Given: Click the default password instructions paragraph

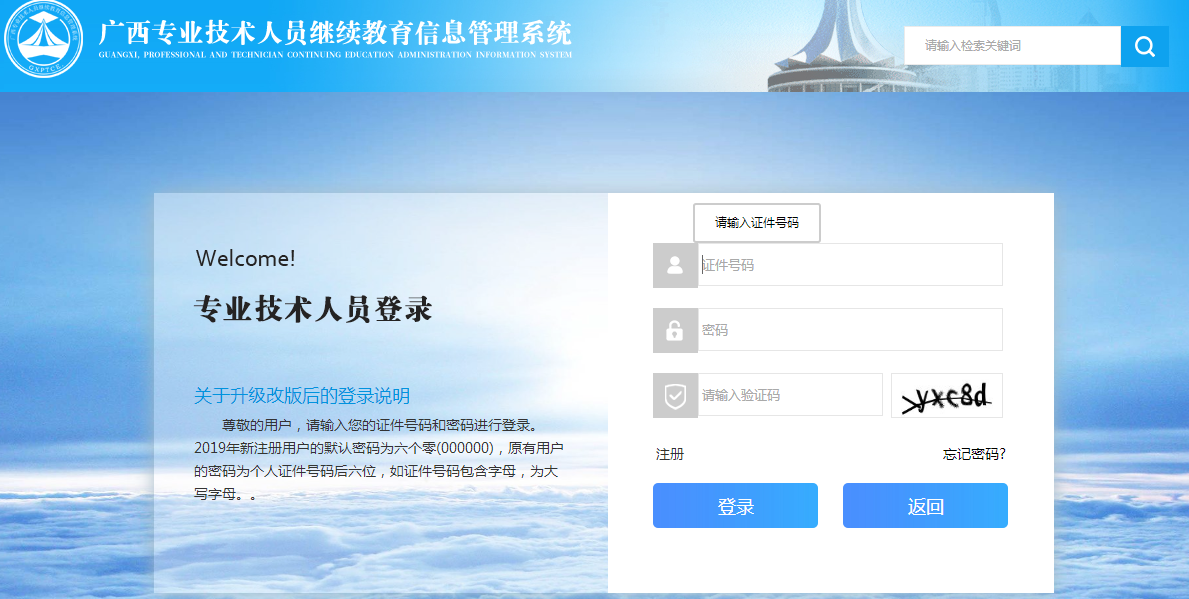Looking at the screenshot, I should (x=378, y=459).
